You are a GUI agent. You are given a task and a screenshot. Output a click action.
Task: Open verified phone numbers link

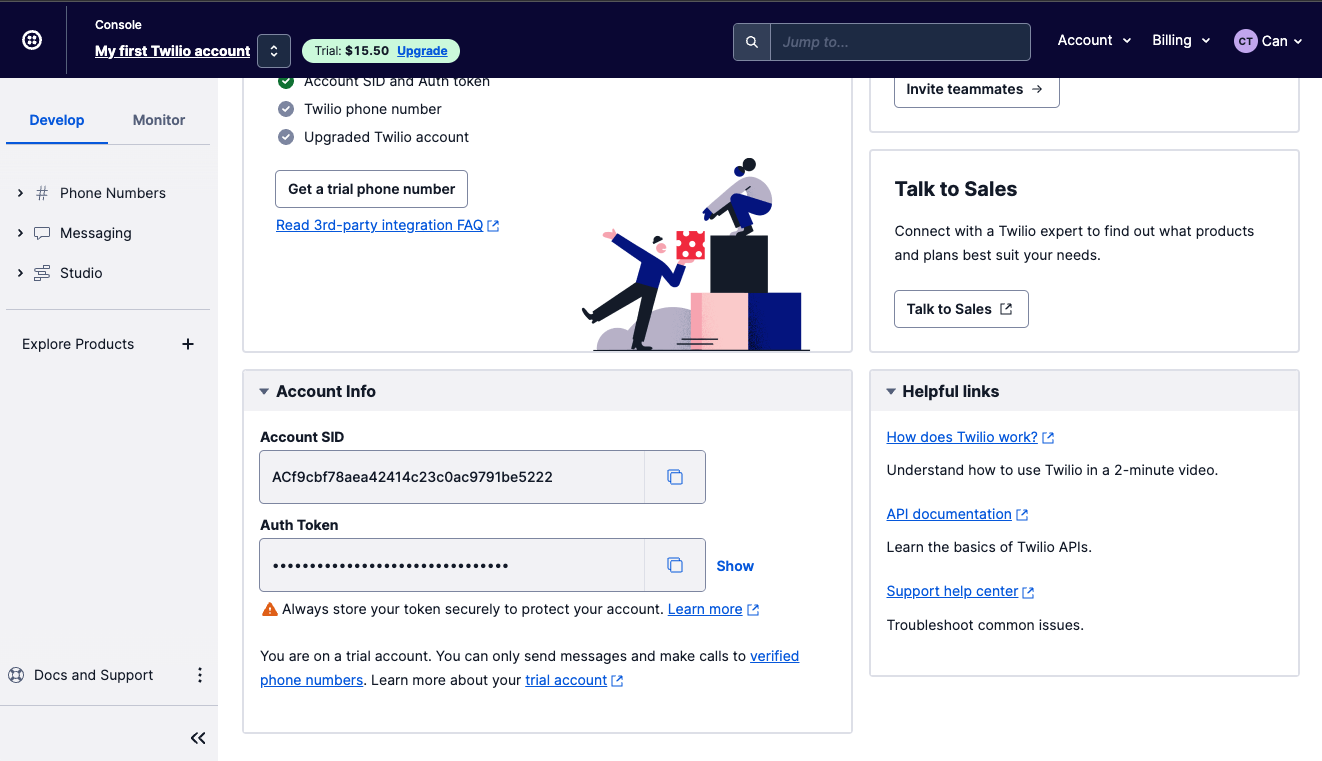tap(529, 668)
